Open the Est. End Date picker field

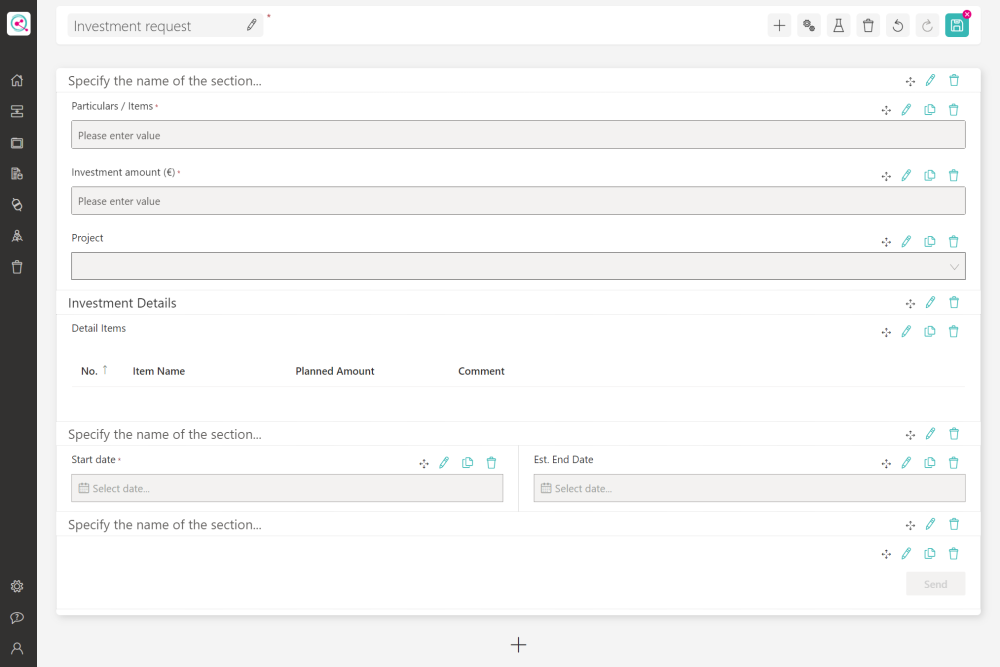pos(749,488)
